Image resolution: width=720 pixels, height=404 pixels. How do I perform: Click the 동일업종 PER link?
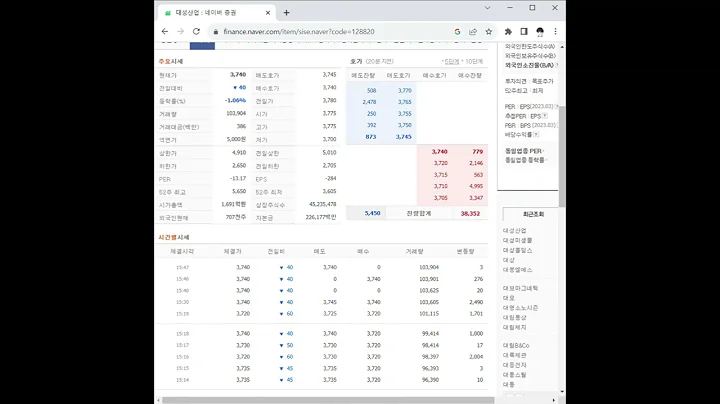(523, 151)
